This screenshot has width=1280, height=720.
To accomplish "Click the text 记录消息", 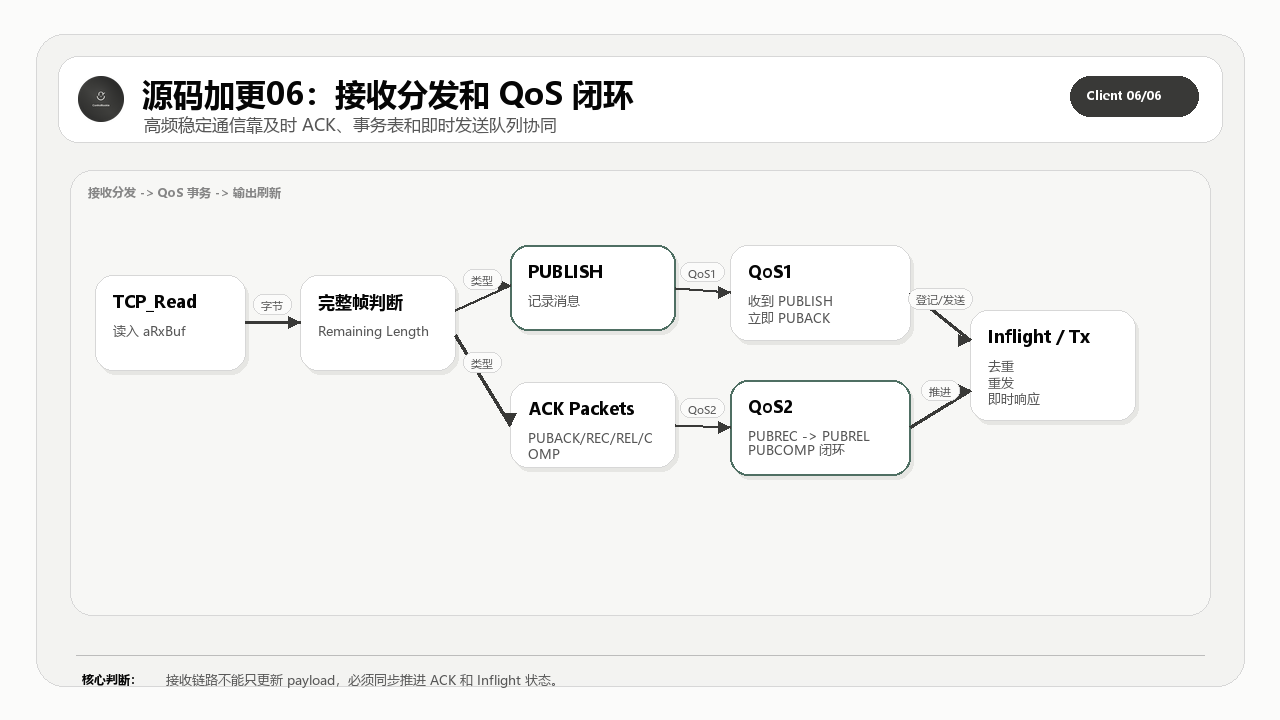I will (x=554, y=301).
